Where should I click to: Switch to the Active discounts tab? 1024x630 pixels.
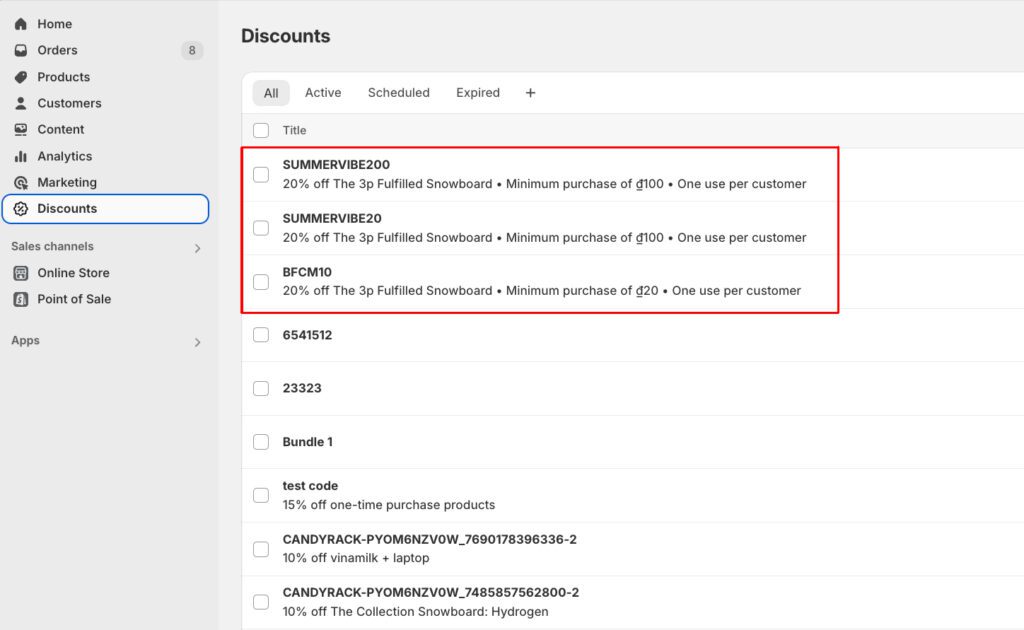(x=323, y=93)
